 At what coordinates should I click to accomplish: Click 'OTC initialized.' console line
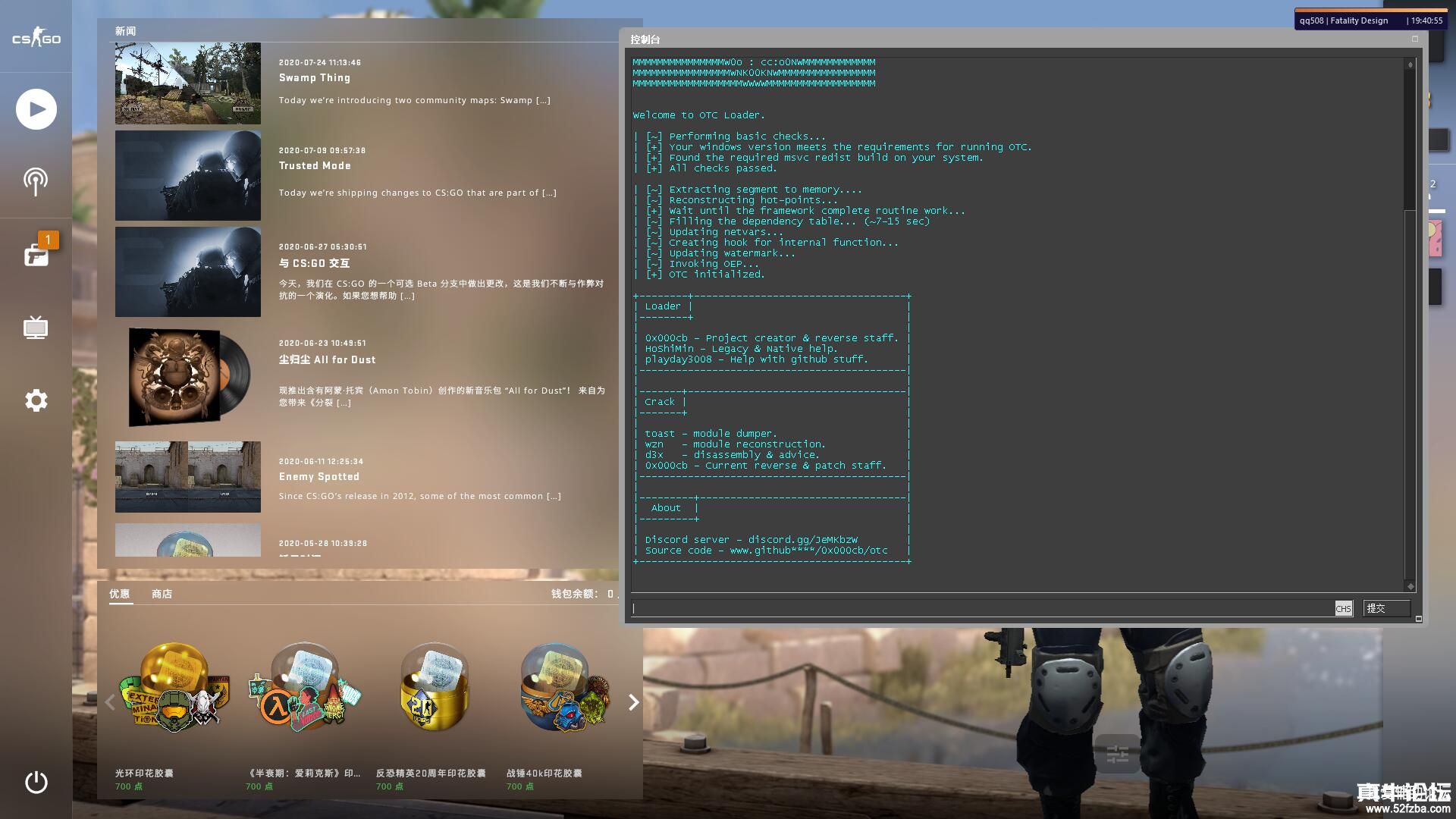coord(717,275)
